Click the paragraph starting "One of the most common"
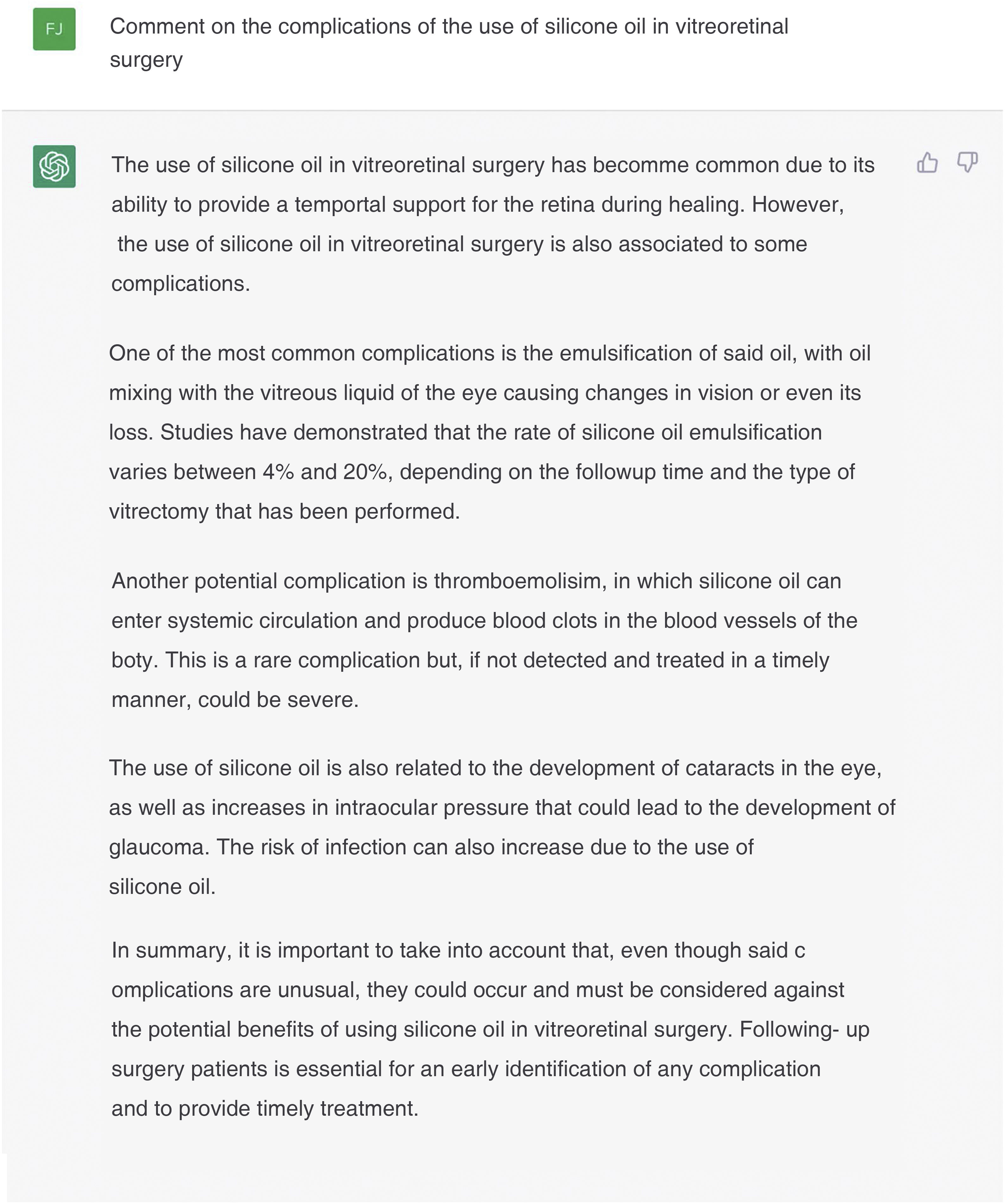The height and width of the screenshot is (1204, 1005). tap(489, 432)
